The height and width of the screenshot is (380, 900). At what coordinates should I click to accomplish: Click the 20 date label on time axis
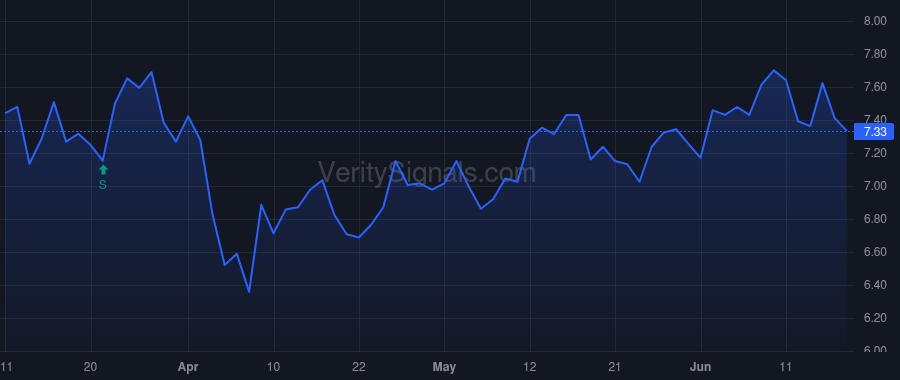click(x=91, y=367)
